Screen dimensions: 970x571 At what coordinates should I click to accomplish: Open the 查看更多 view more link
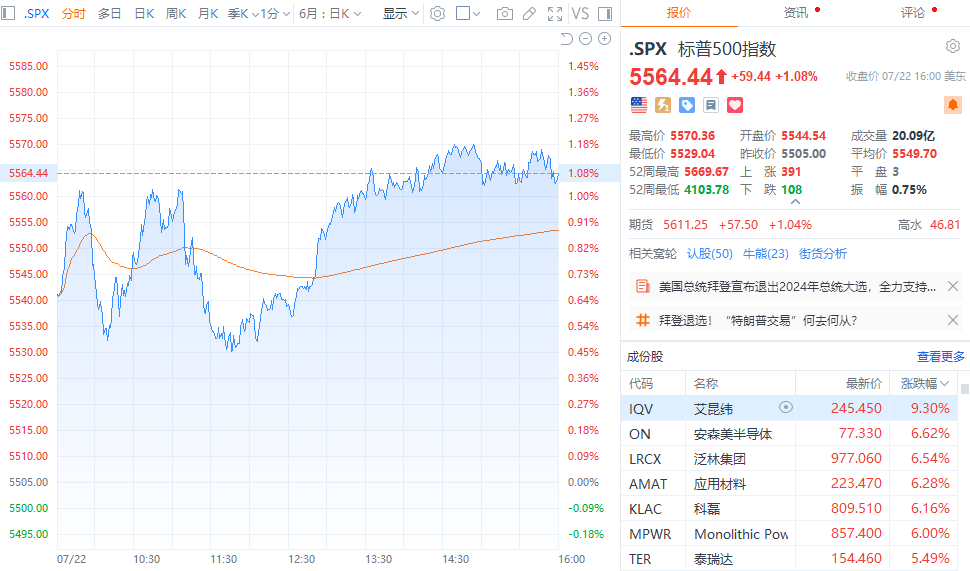pos(940,356)
